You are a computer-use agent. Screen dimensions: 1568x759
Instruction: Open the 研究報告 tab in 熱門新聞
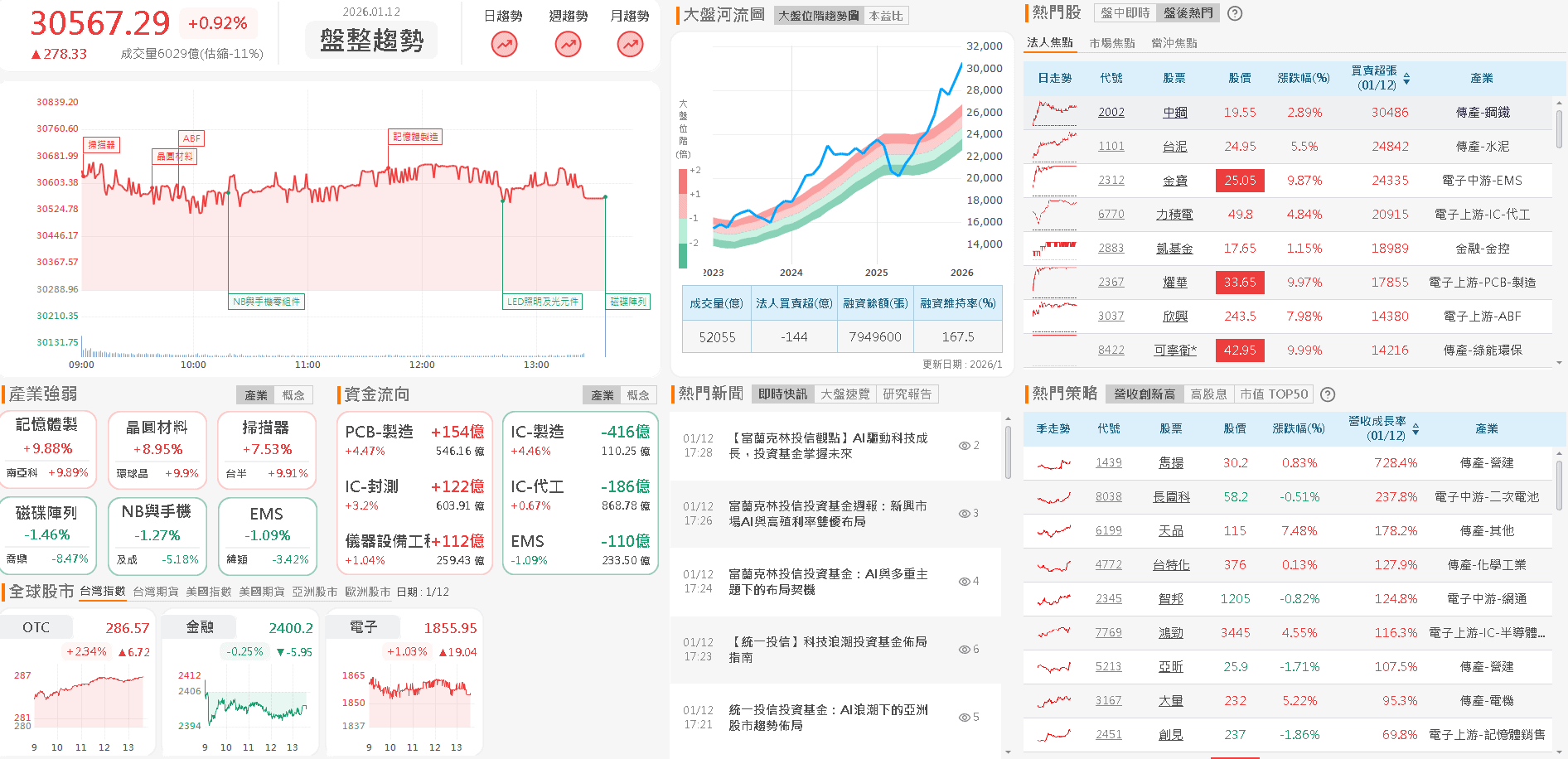(907, 394)
